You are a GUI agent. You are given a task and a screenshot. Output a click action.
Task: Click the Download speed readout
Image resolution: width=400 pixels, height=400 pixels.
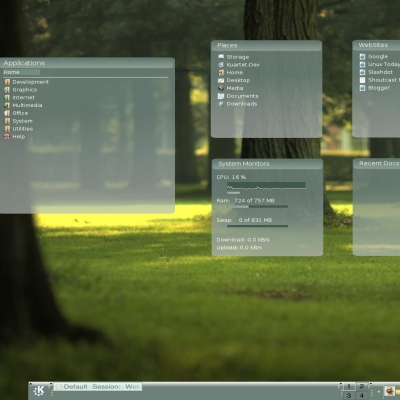243,240
